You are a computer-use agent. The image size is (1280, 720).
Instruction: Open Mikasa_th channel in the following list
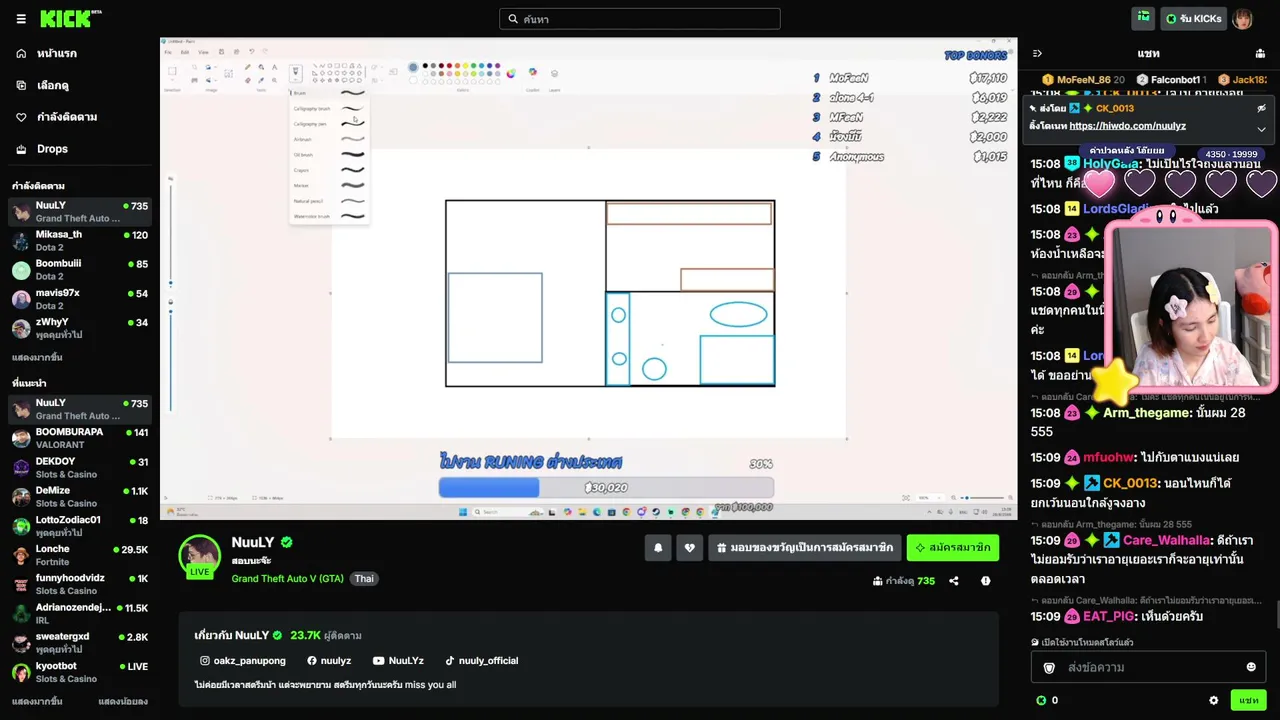point(80,241)
